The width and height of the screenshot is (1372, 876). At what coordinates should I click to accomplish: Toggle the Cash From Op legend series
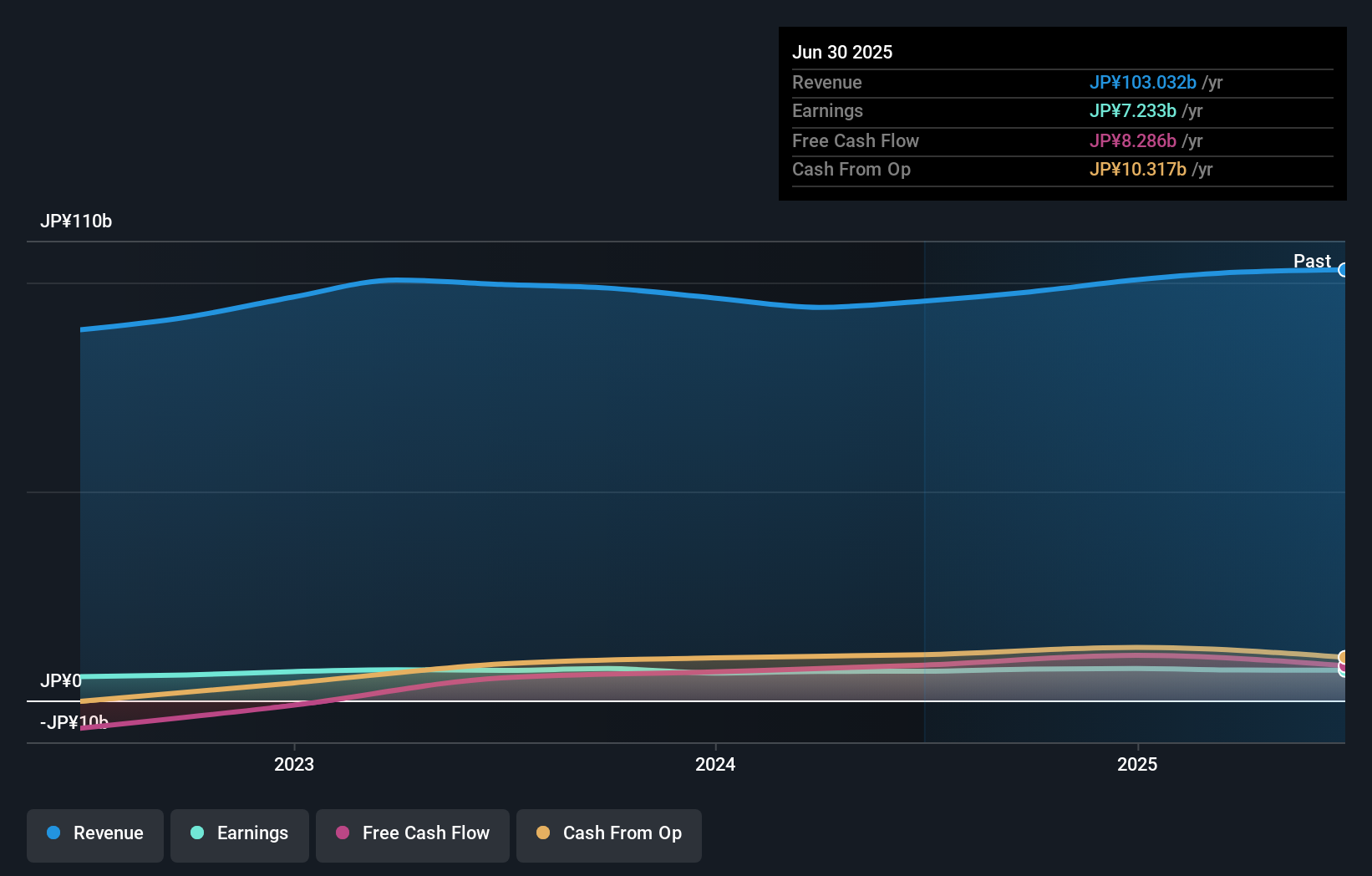pos(609,835)
